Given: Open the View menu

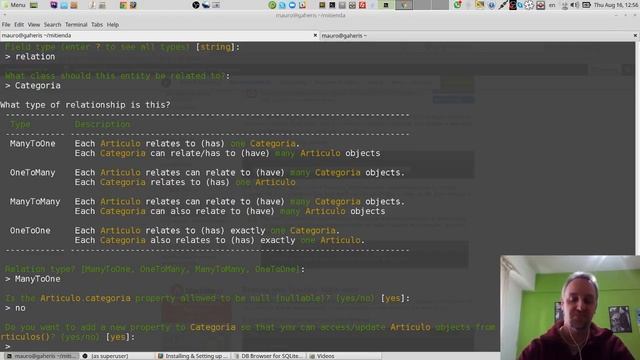Looking at the screenshot, I should (34, 24).
